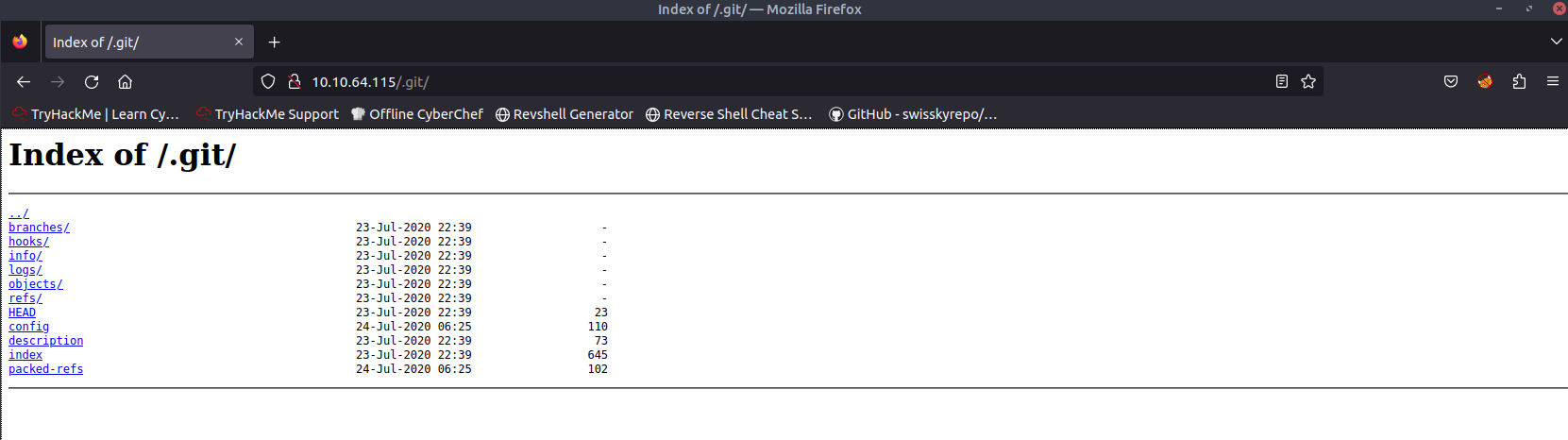Open the Extensions puzzle icon
1568x440 pixels.
click(1519, 82)
